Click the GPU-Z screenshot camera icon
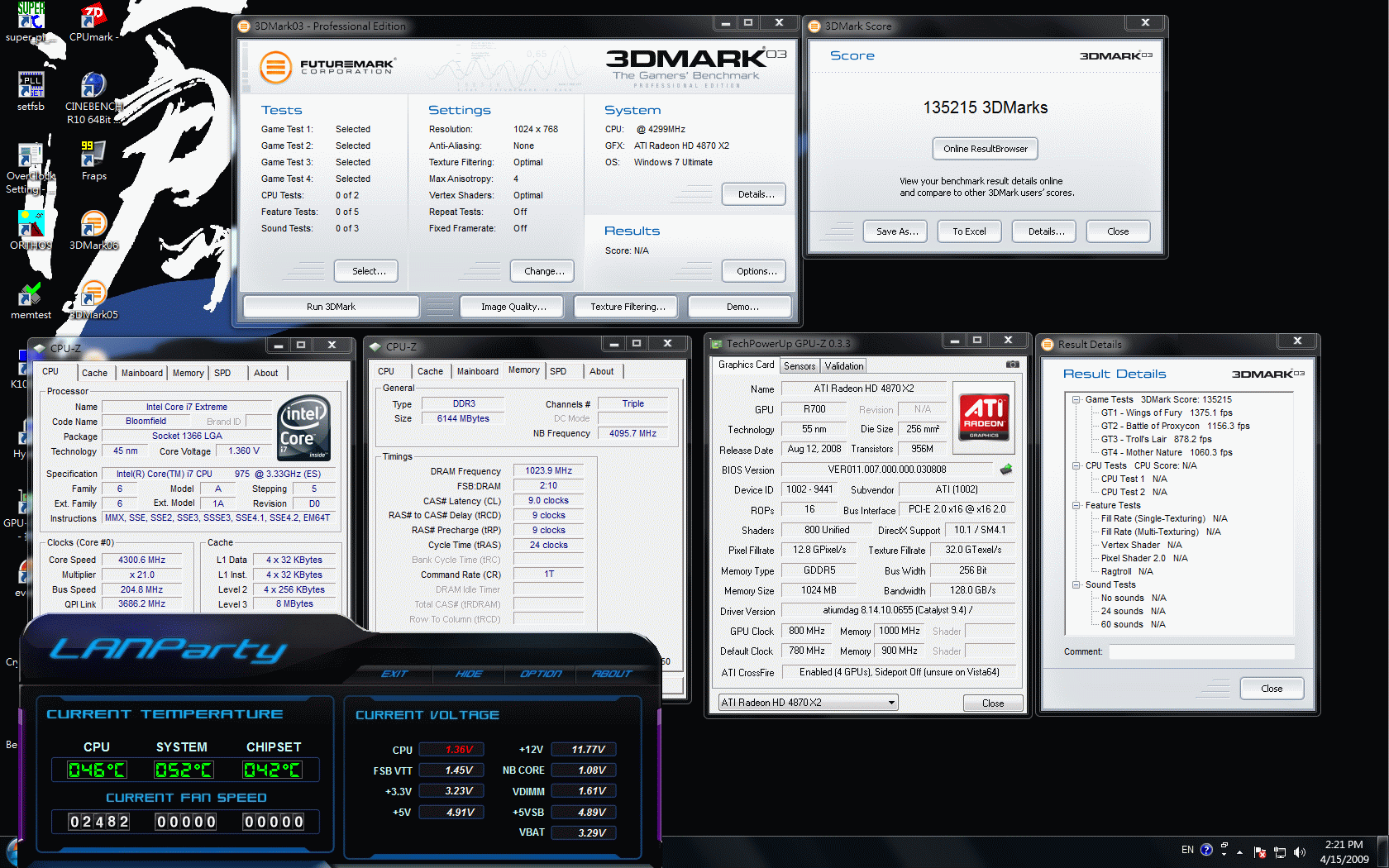This screenshot has width=1389, height=868. click(1012, 364)
